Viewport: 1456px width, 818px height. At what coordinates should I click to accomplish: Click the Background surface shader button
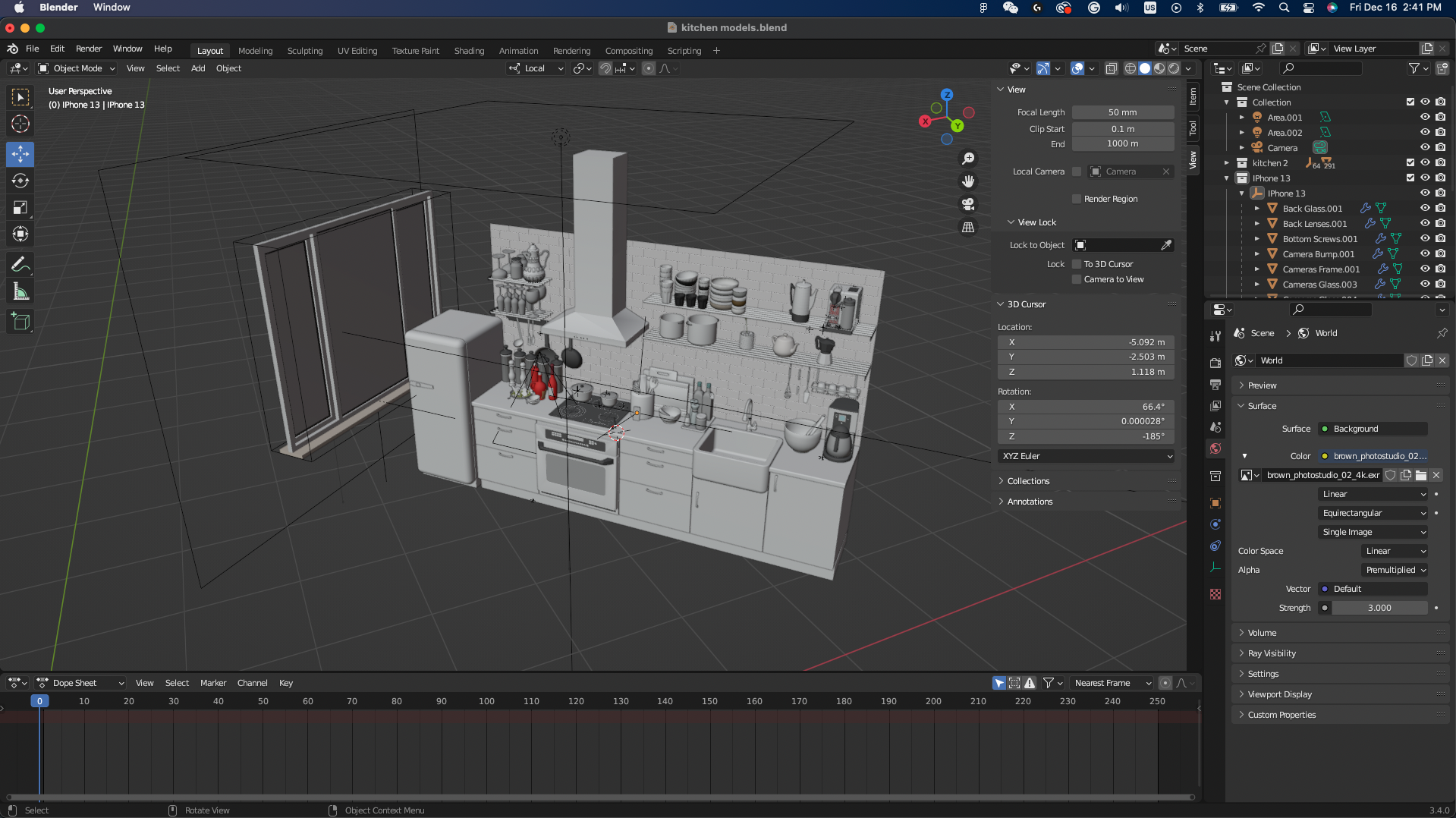pos(1373,429)
